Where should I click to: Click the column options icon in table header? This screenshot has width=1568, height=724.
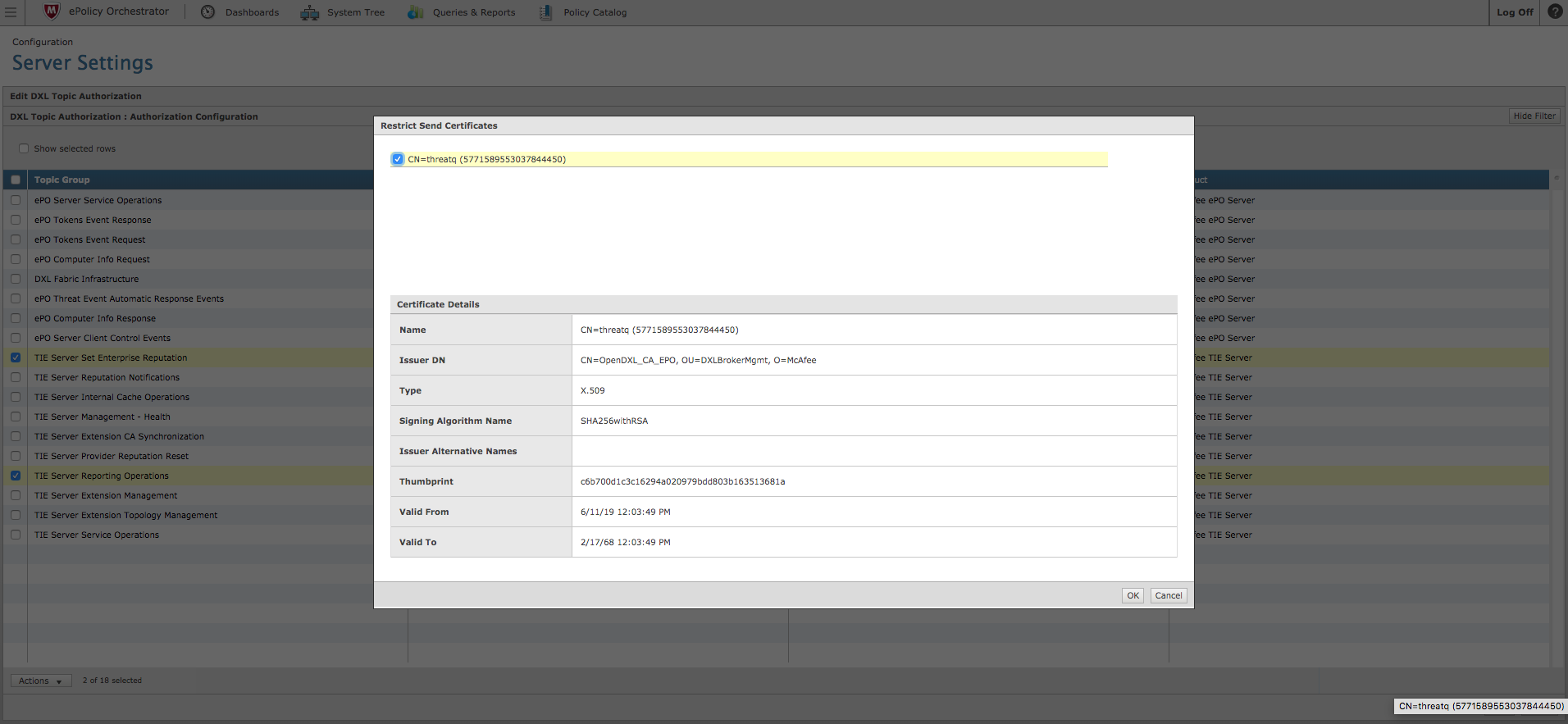click(1557, 179)
